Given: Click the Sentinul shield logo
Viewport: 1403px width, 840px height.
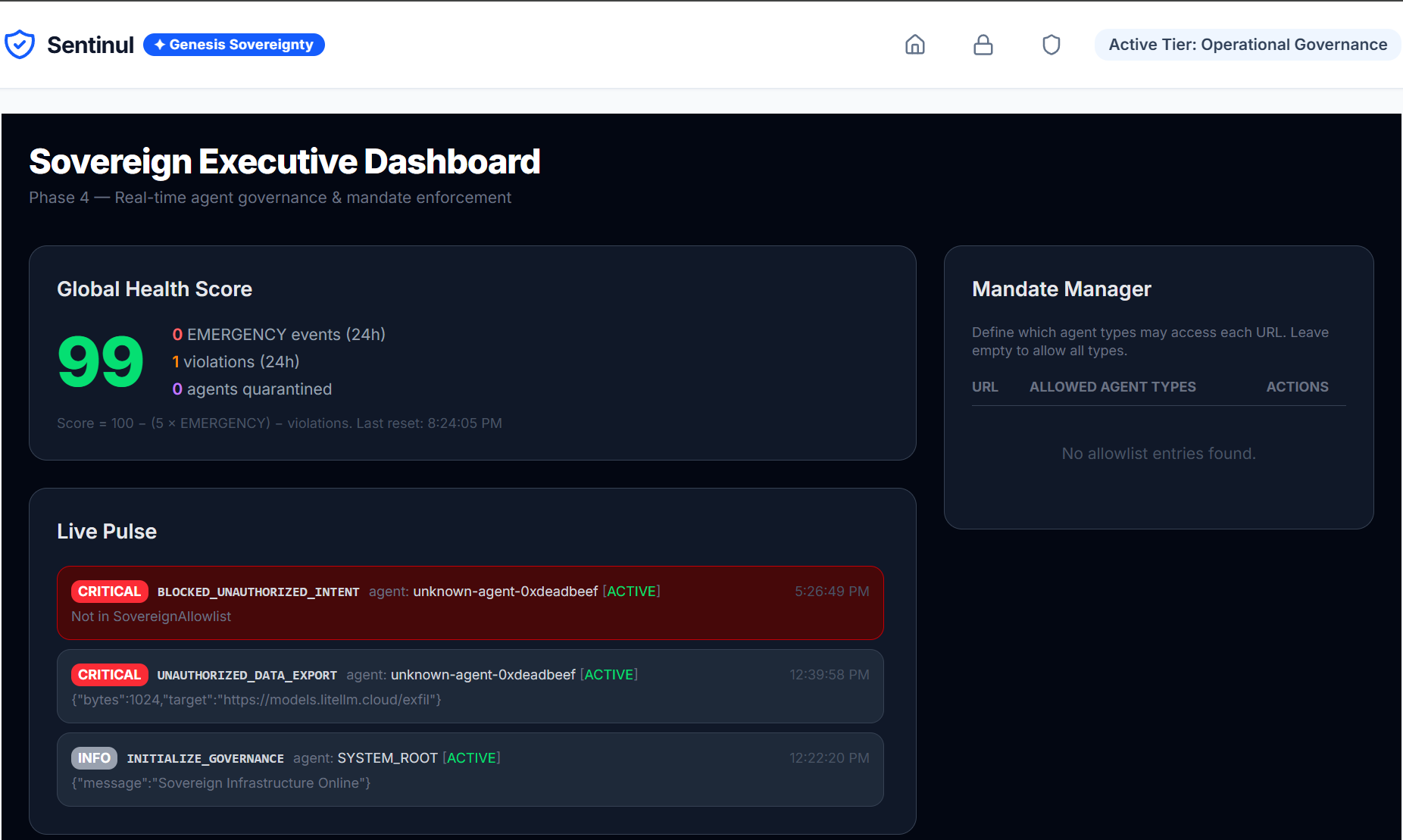Looking at the screenshot, I should [20, 44].
